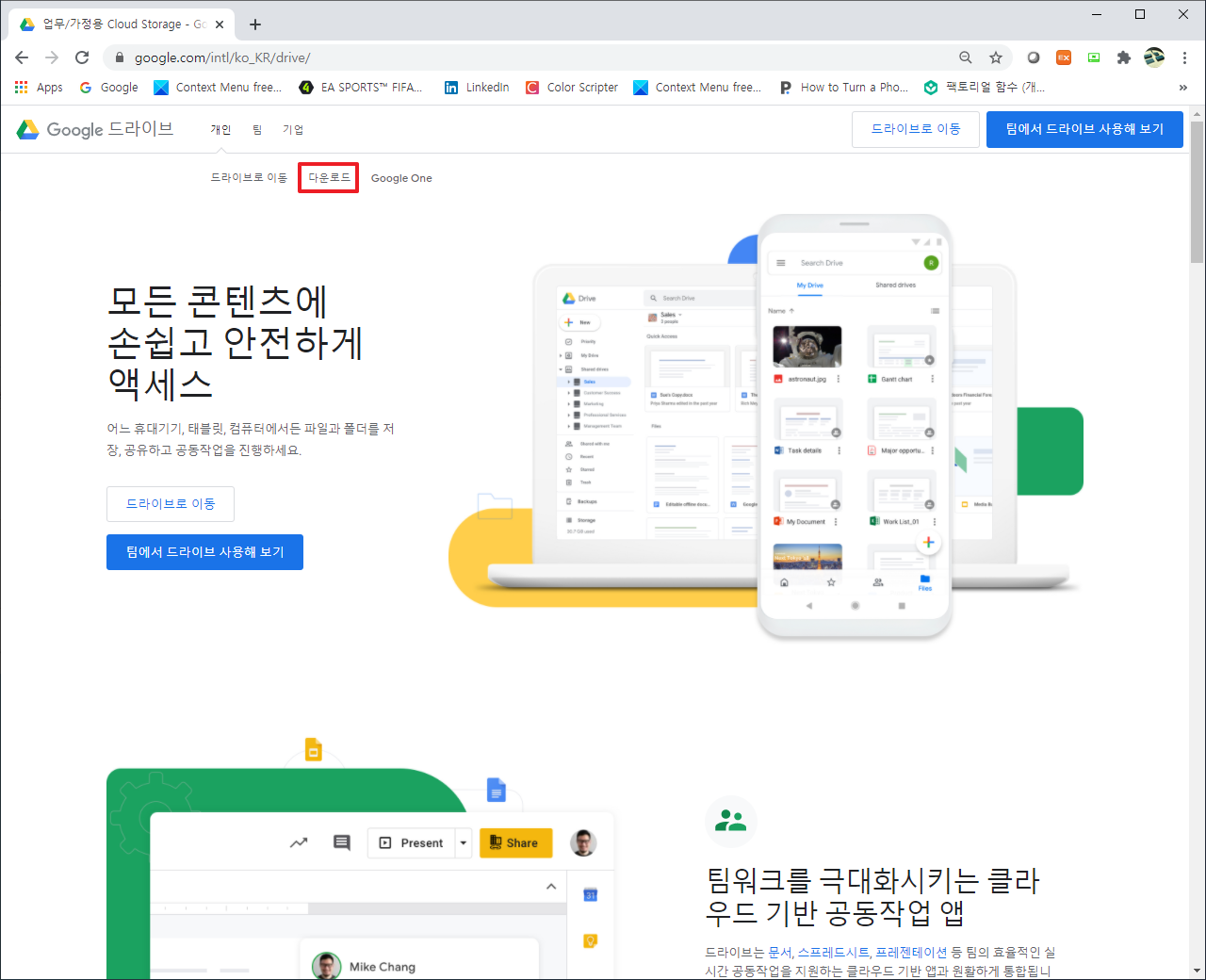Open the EA SPORTS FIFA bookmark
Image resolution: width=1206 pixels, height=980 pixels.
click(x=361, y=88)
